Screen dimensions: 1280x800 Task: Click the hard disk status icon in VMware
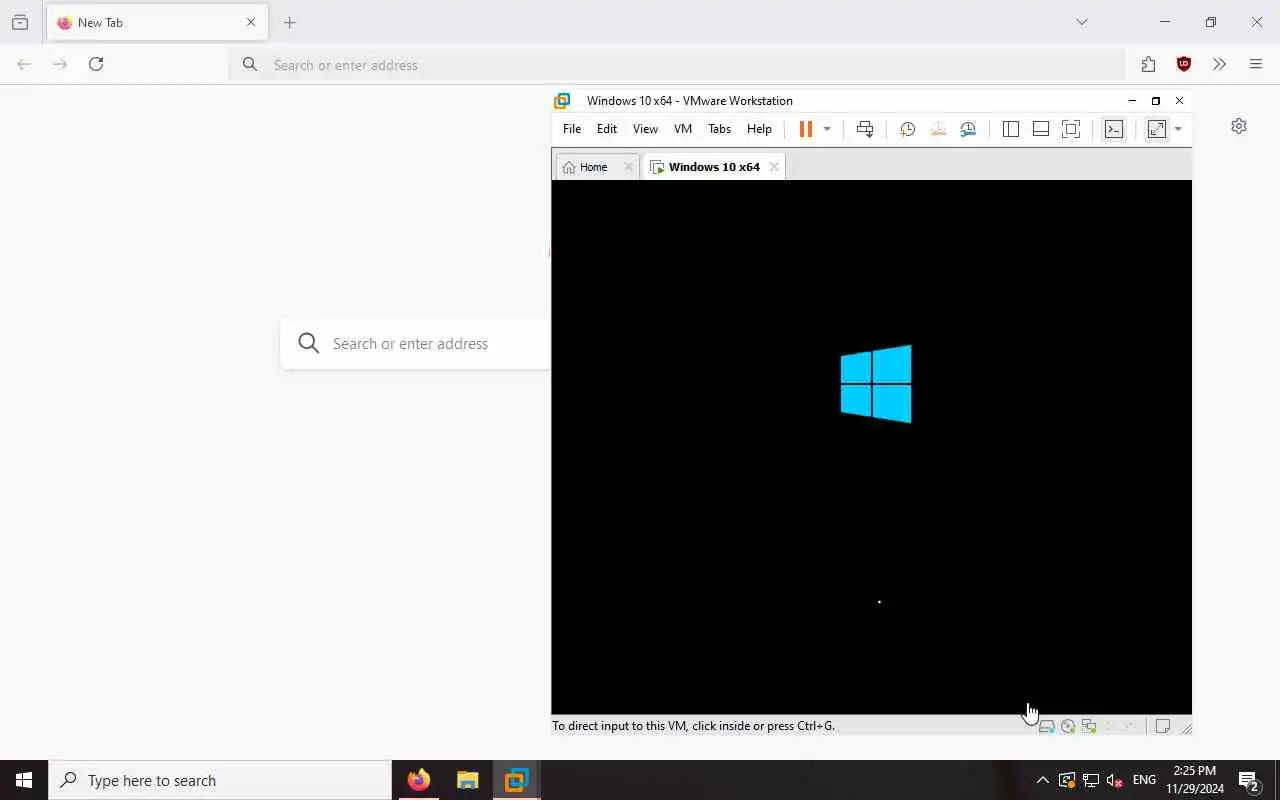tap(1047, 727)
